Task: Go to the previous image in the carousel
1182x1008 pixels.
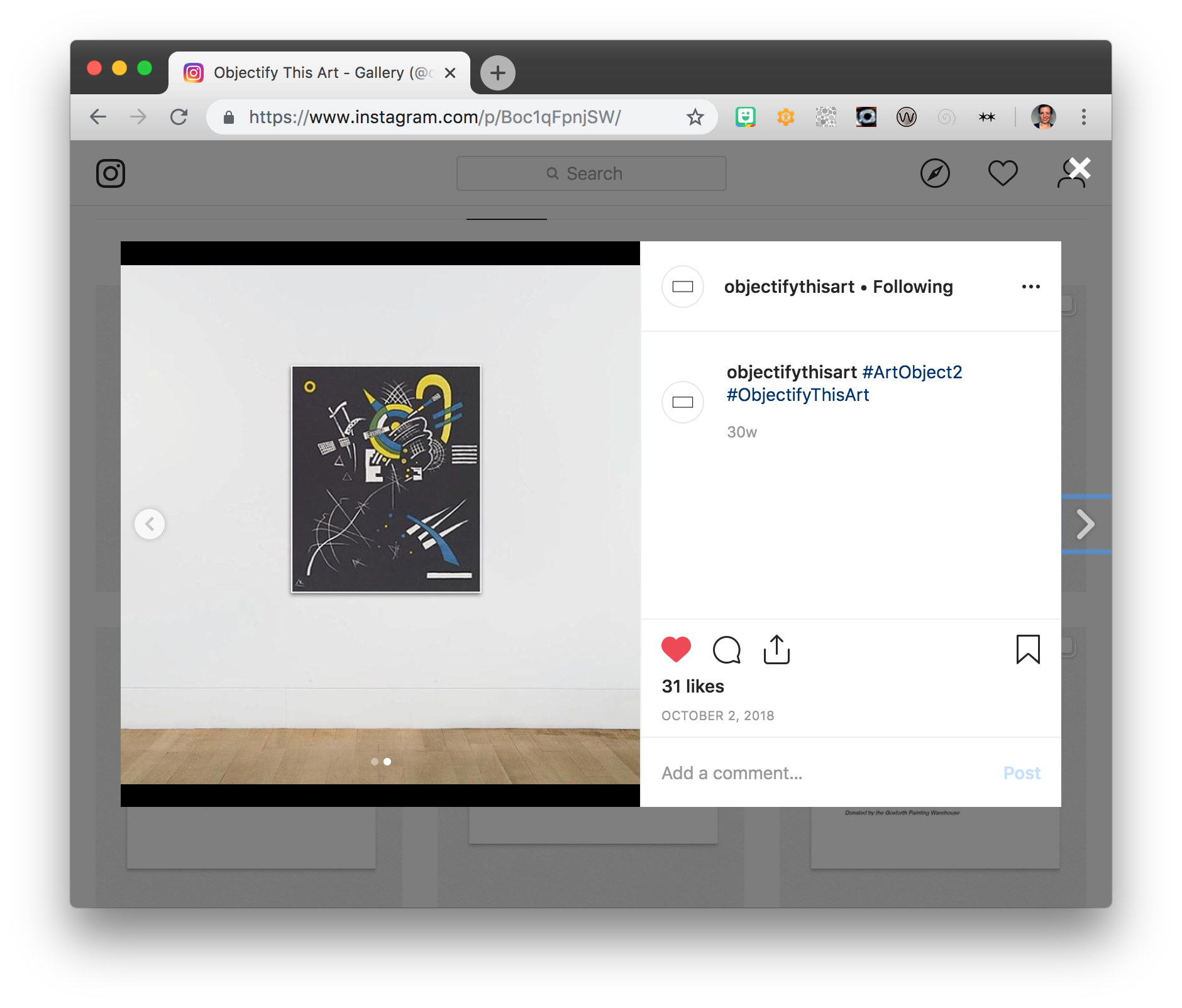Action: (150, 523)
